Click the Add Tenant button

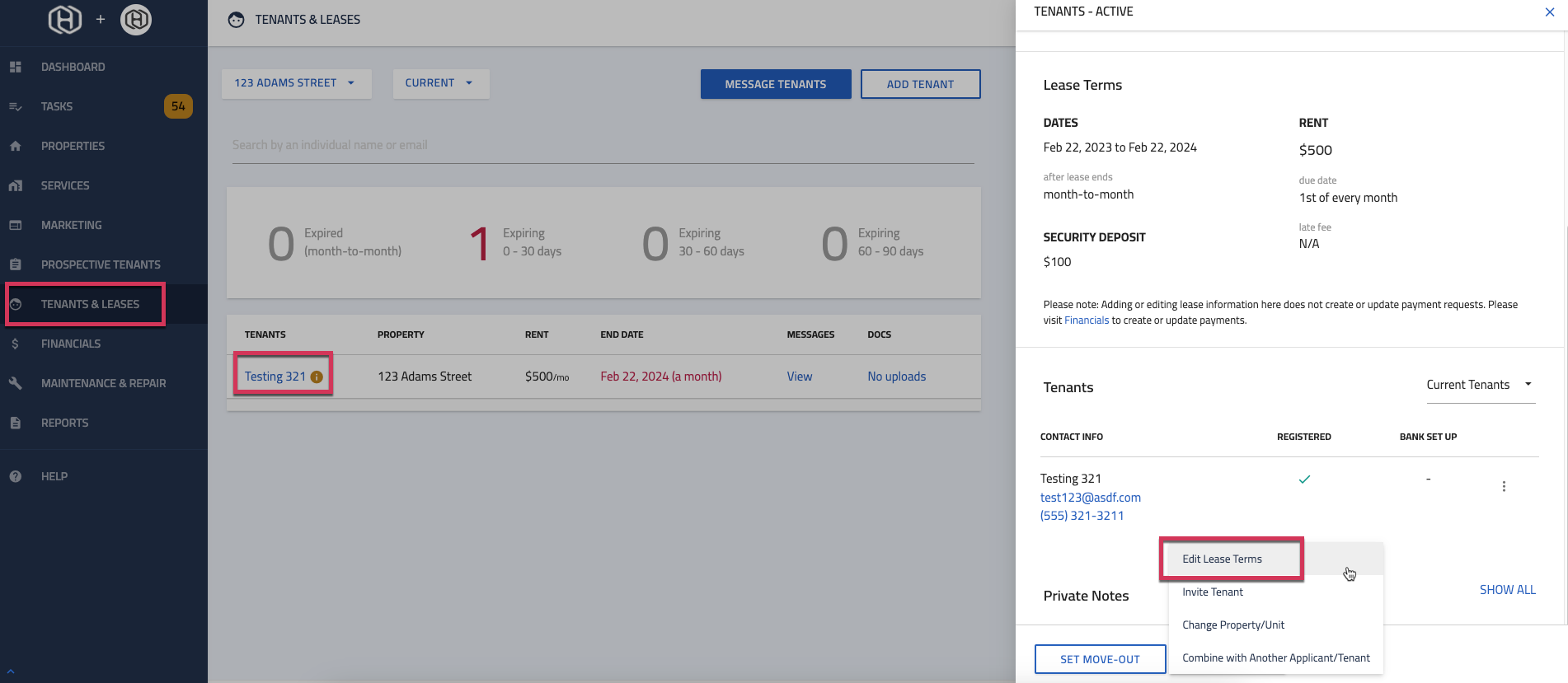920,84
